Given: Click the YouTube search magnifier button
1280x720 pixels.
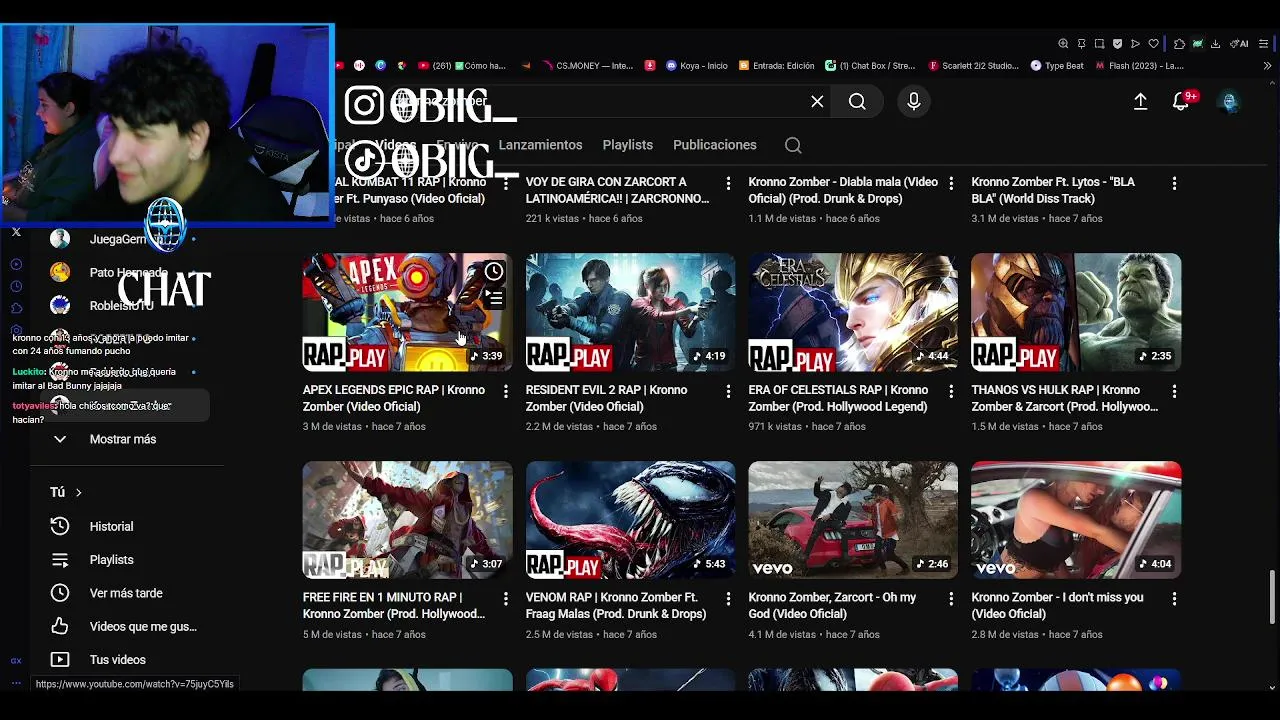Looking at the screenshot, I should pos(857,101).
